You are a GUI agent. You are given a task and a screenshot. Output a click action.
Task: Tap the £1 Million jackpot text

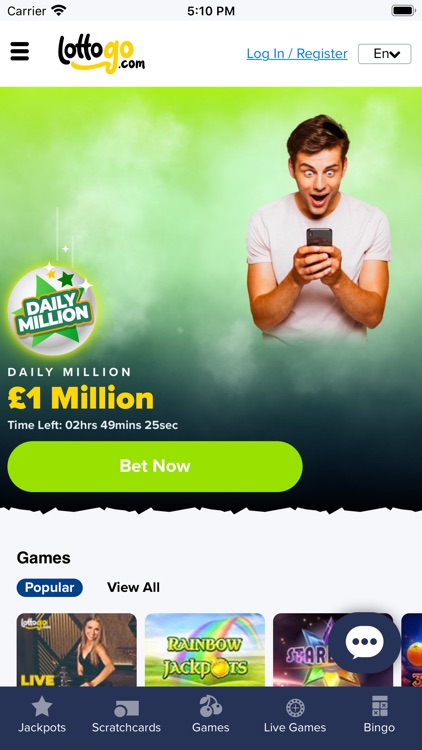81,398
